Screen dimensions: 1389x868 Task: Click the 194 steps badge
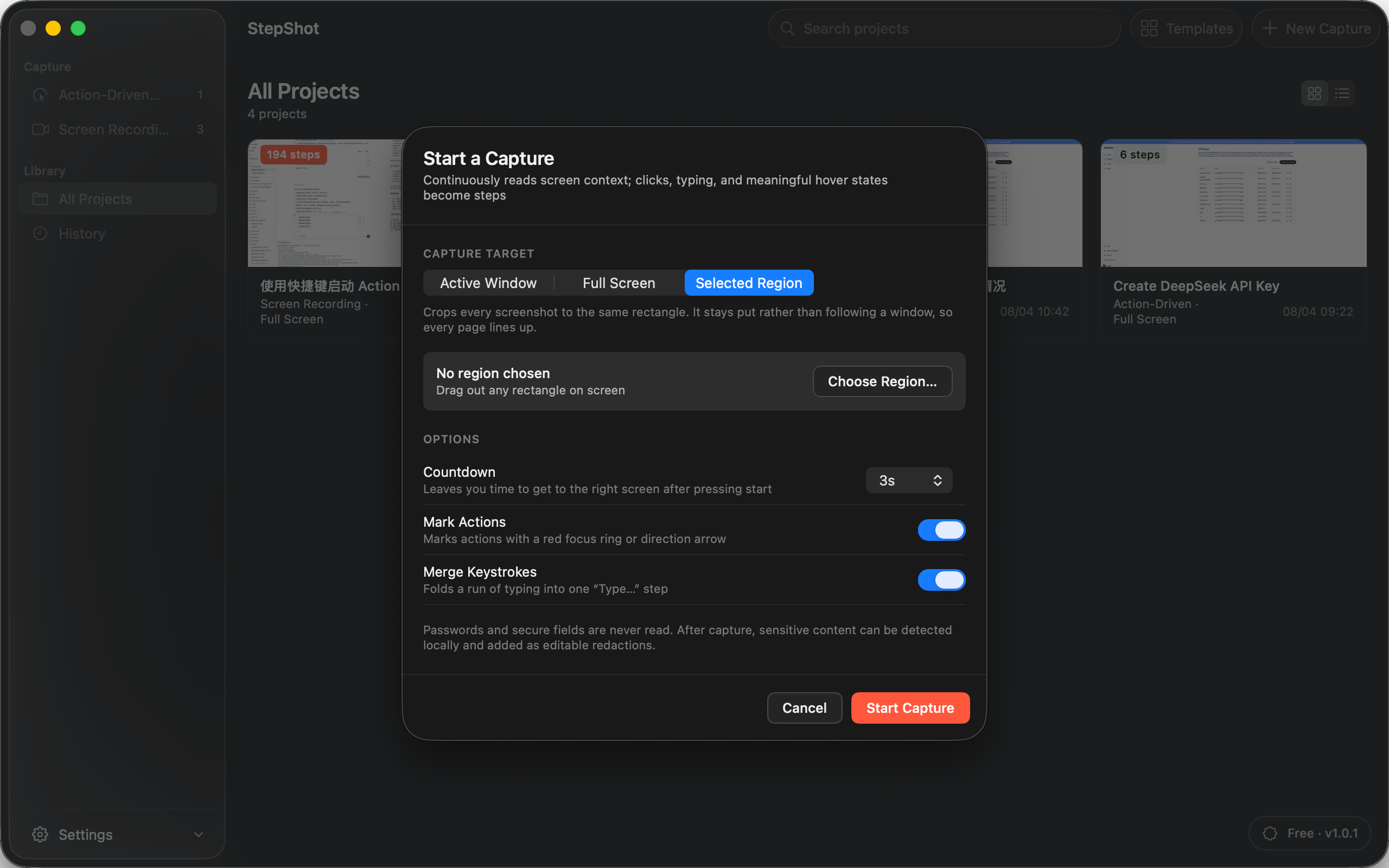(x=294, y=155)
